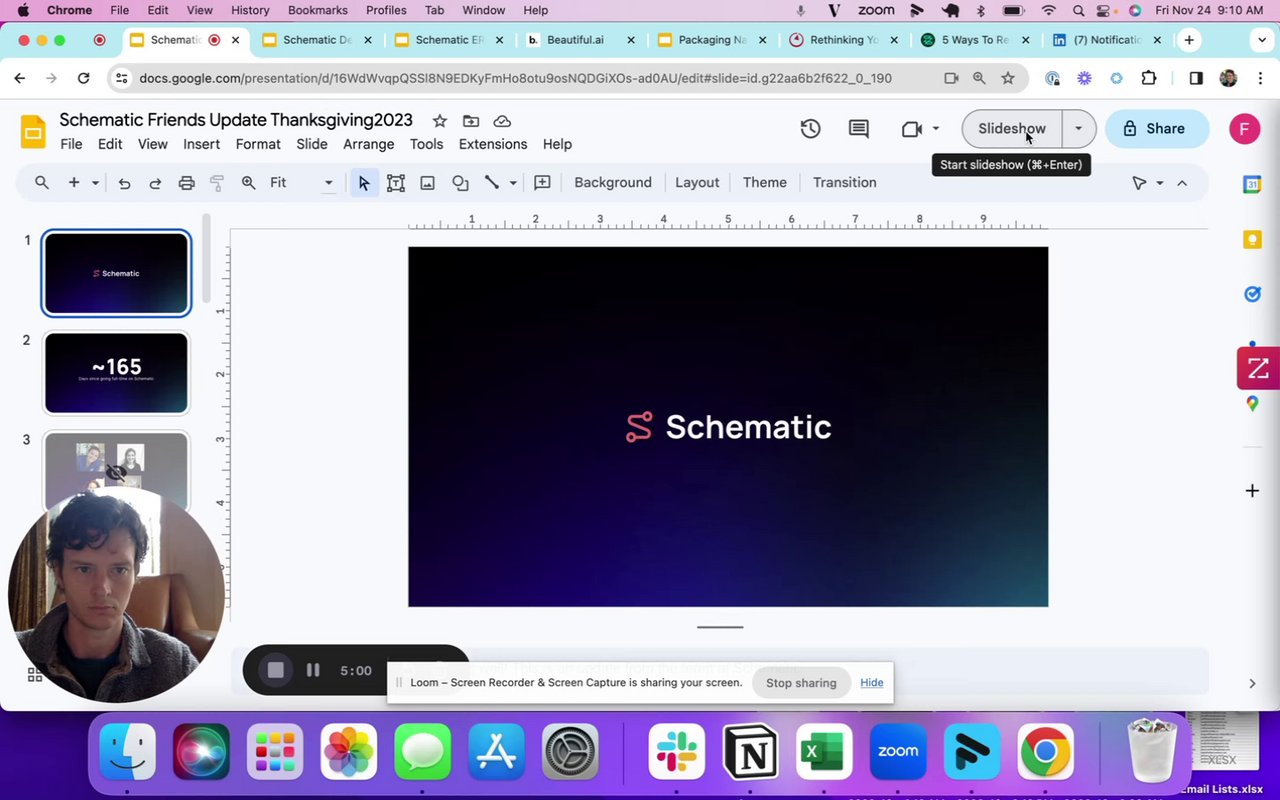Start the Slideshow

pos(1012,128)
